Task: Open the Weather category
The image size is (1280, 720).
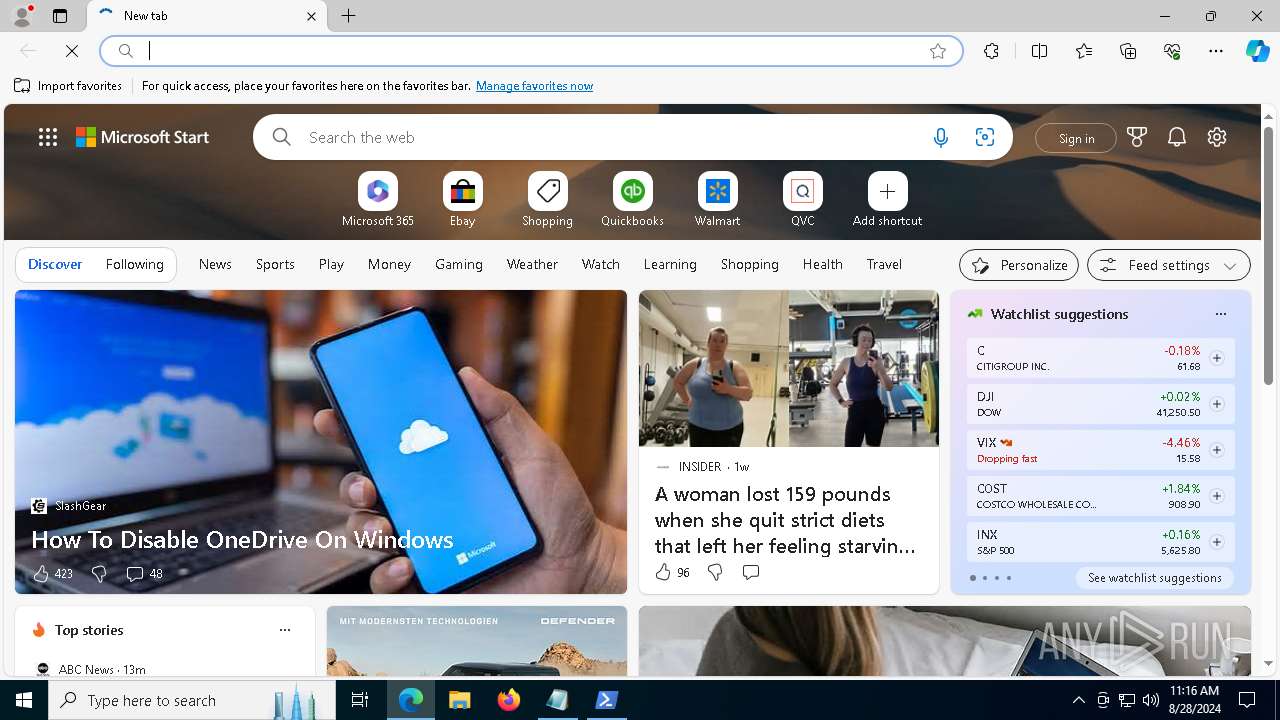Action: tap(532, 264)
